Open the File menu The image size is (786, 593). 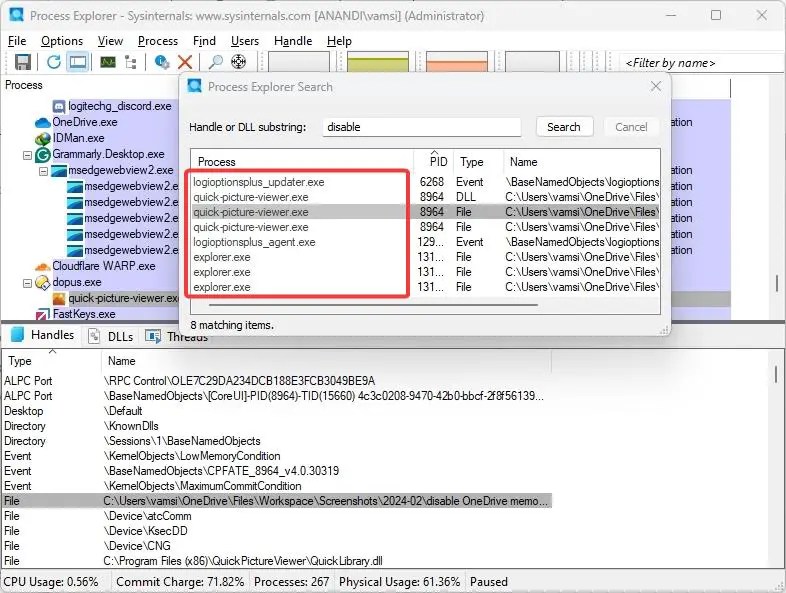click(17, 41)
